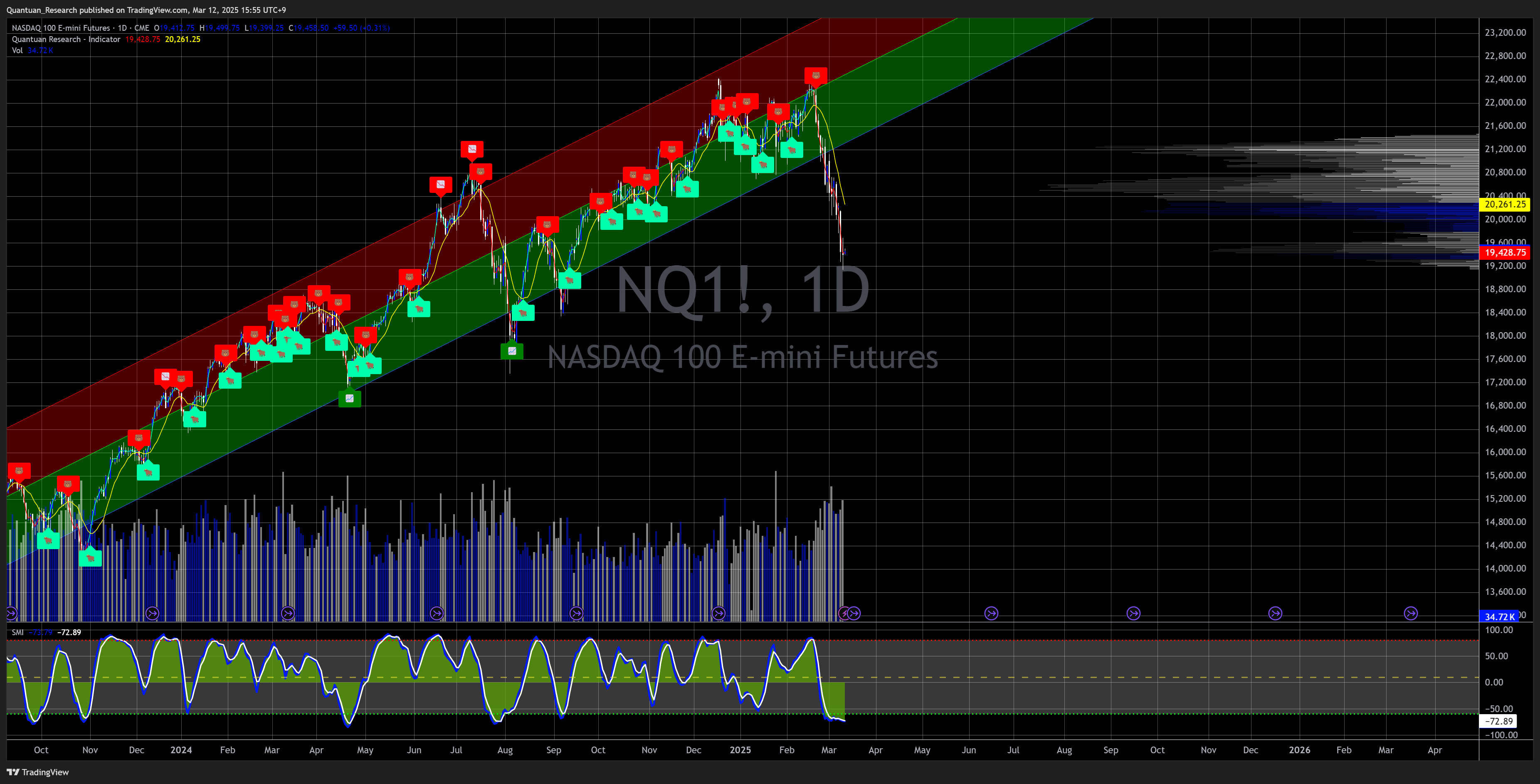Click the contract rollover marker near December 2025
1540x784 pixels.
tap(1275, 613)
